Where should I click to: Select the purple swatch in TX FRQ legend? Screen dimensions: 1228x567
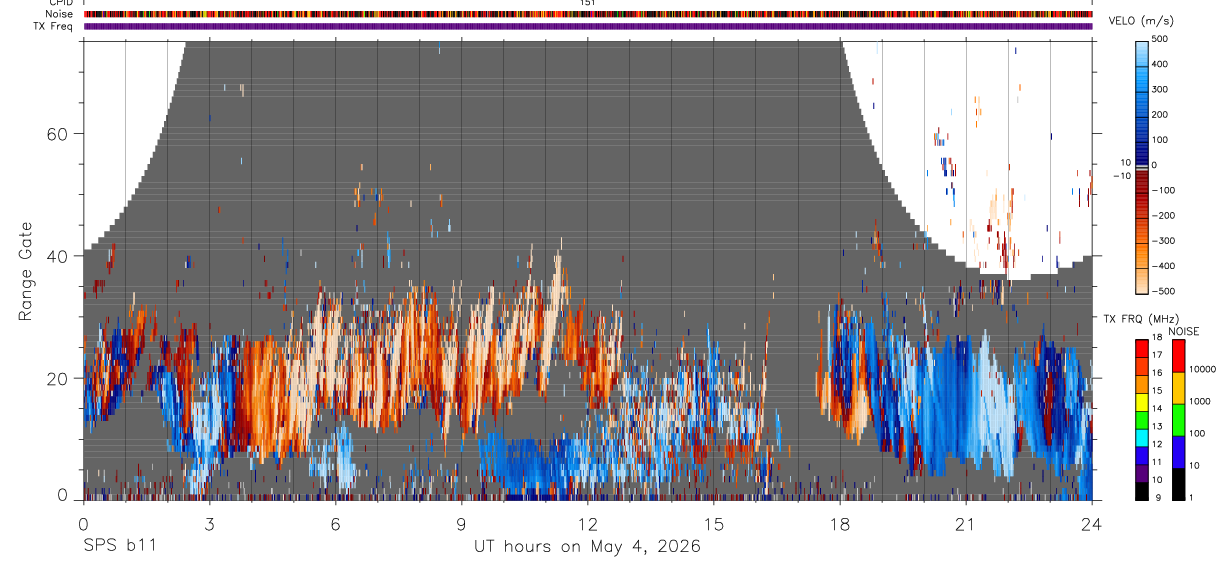[1141, 471]
